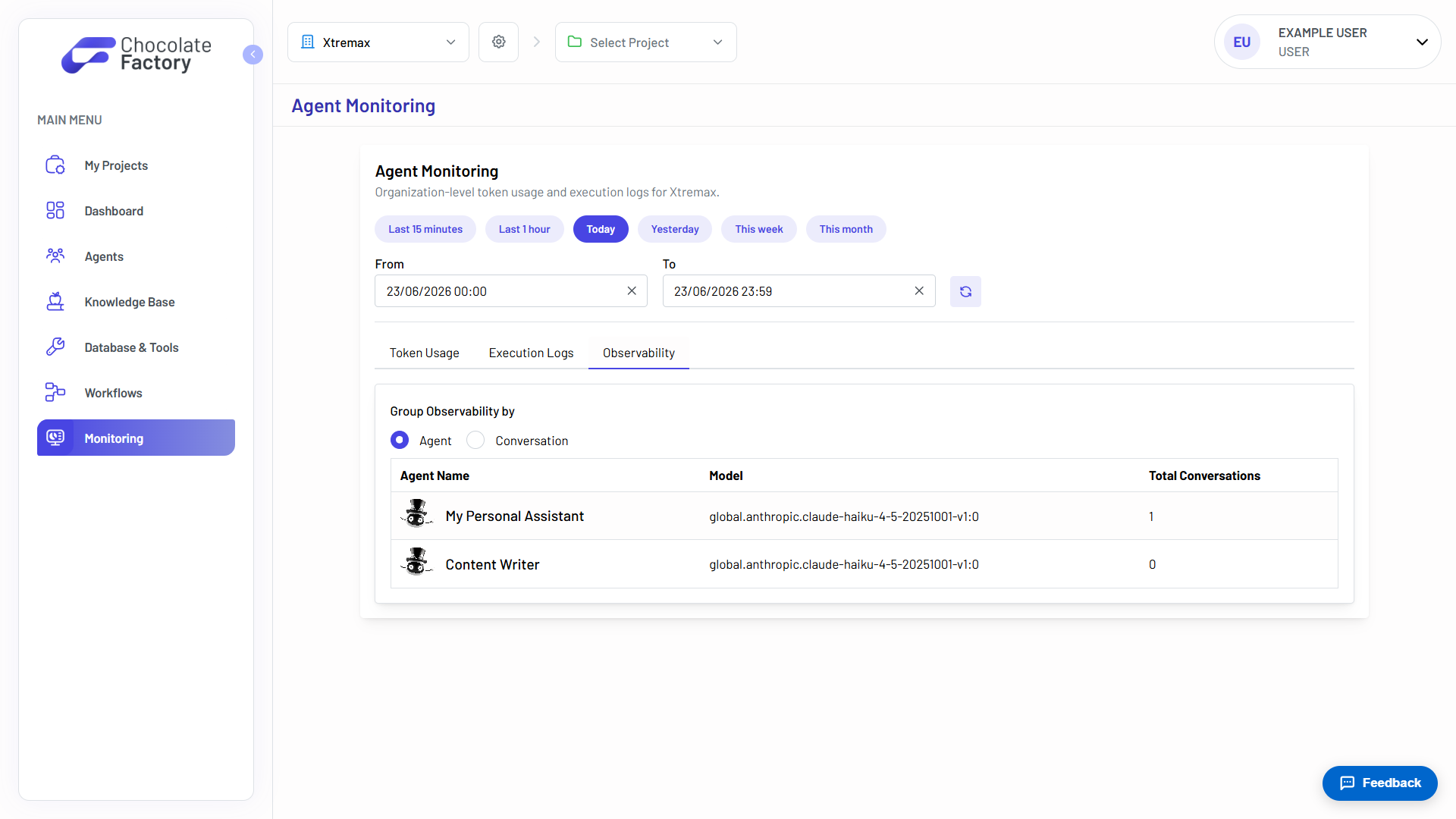Open Agents in main menu

click(136, 256)
